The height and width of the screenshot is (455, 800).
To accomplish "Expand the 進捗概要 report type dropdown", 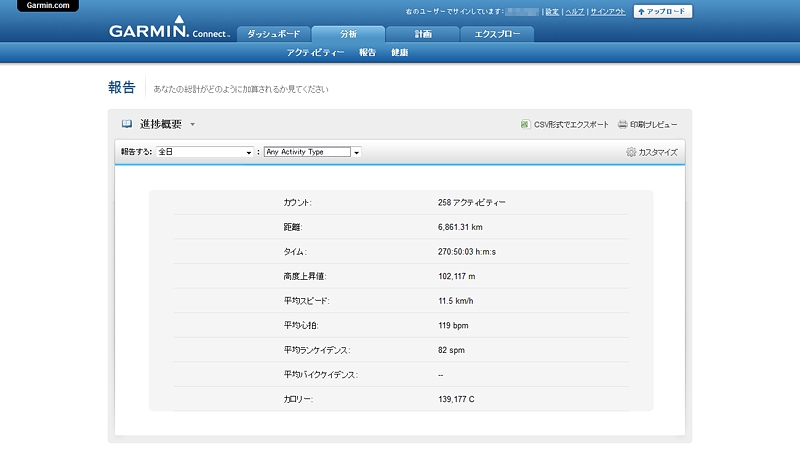I will coord(193,125).
